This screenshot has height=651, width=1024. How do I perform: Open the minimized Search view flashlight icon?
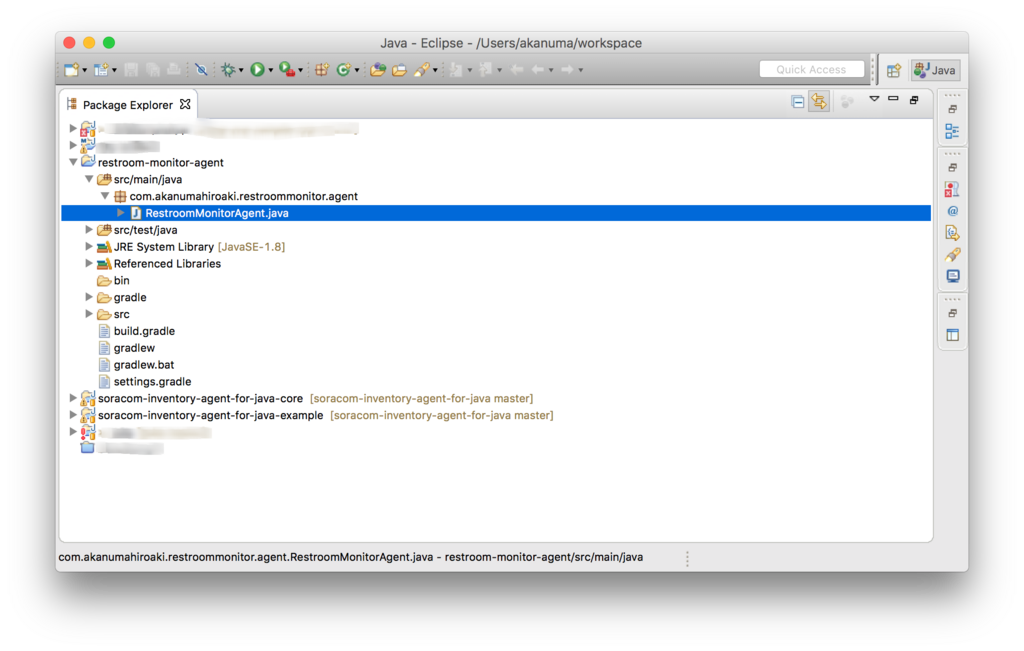tap(952, 255)
